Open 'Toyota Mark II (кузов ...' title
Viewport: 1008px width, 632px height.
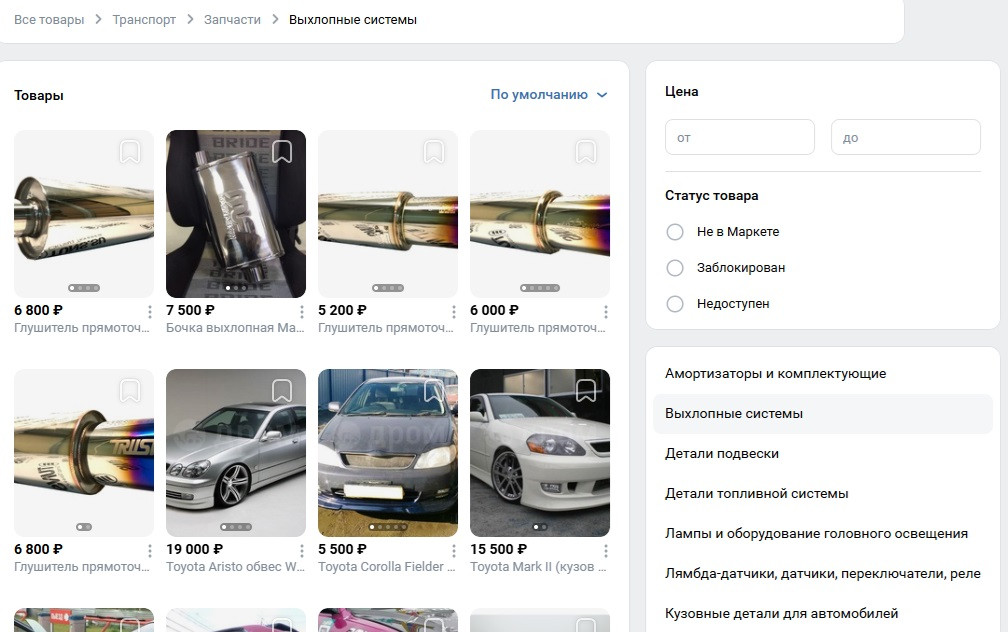pyautogui.click(x=538, y=567)
